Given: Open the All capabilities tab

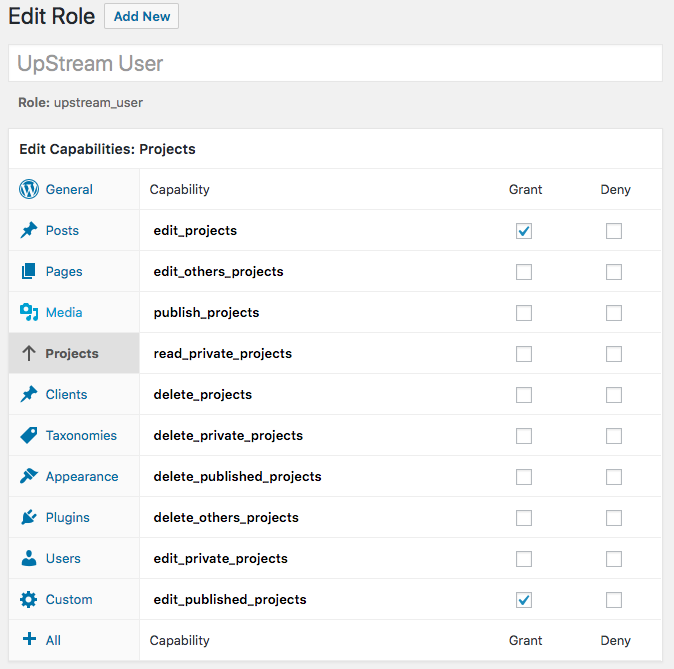Looking at the screenshot, I should [x=53, y=640].
